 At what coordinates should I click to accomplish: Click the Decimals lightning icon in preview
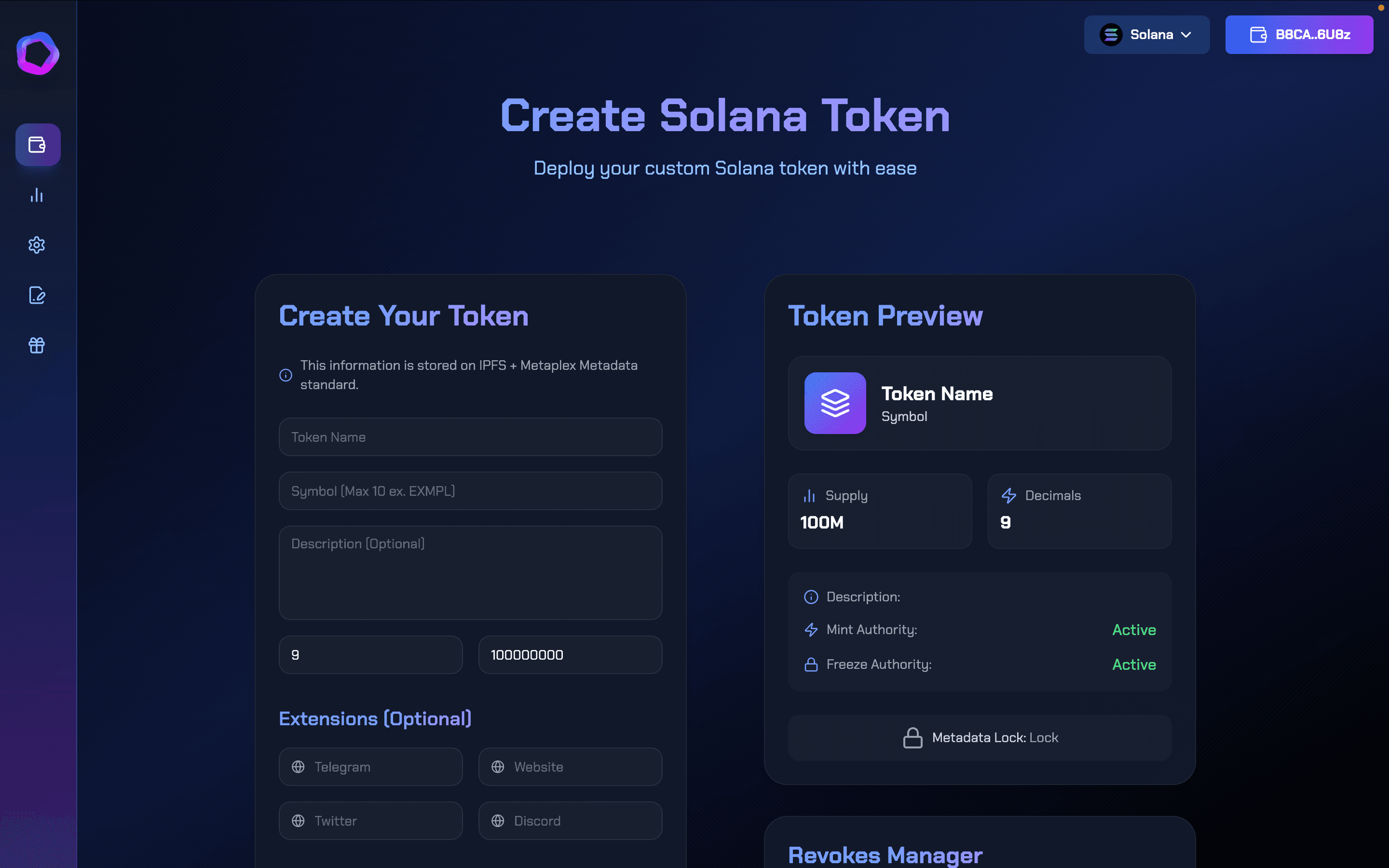[x=1008, y=495]
